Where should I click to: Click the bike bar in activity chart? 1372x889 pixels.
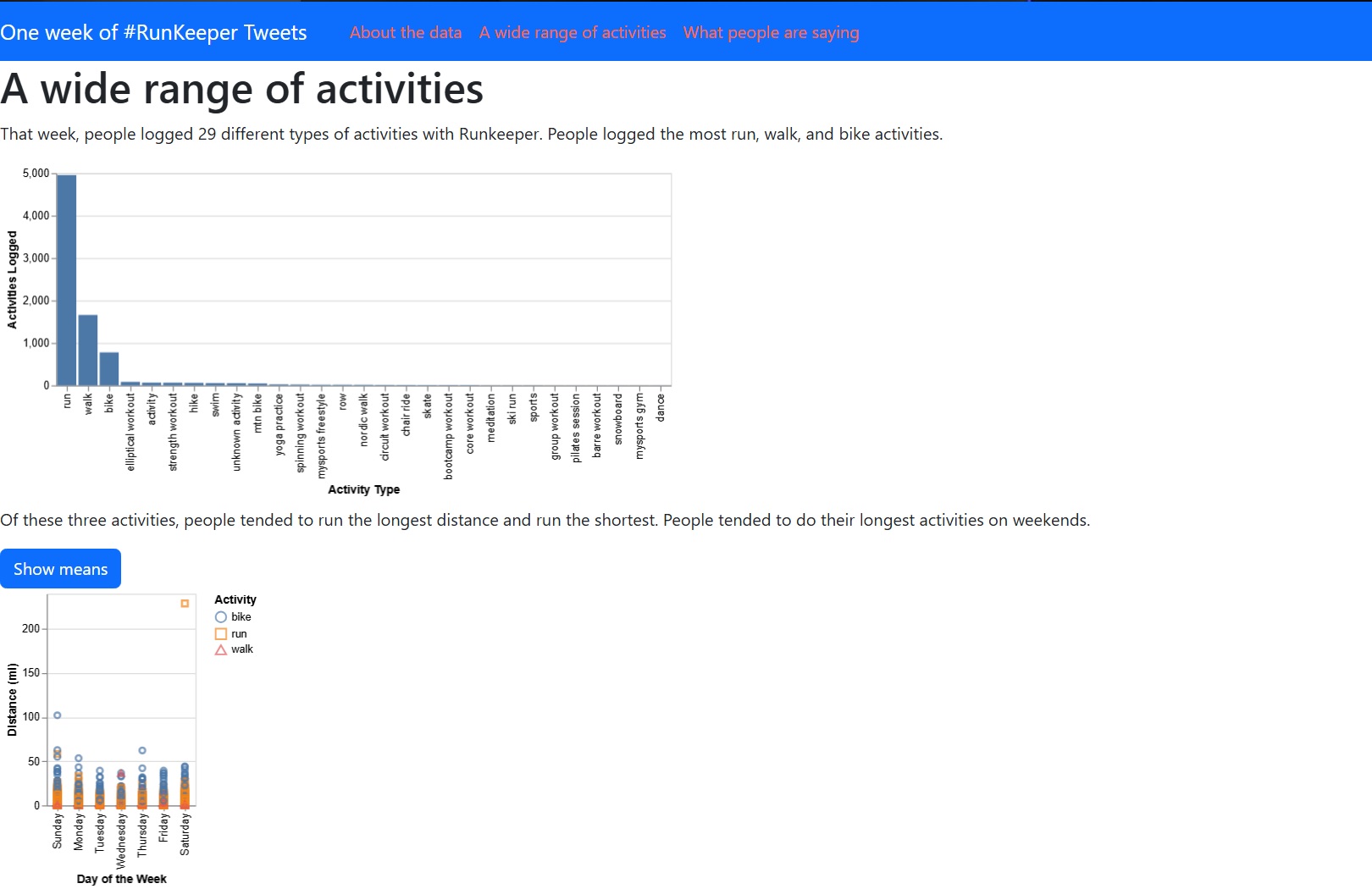109,369
